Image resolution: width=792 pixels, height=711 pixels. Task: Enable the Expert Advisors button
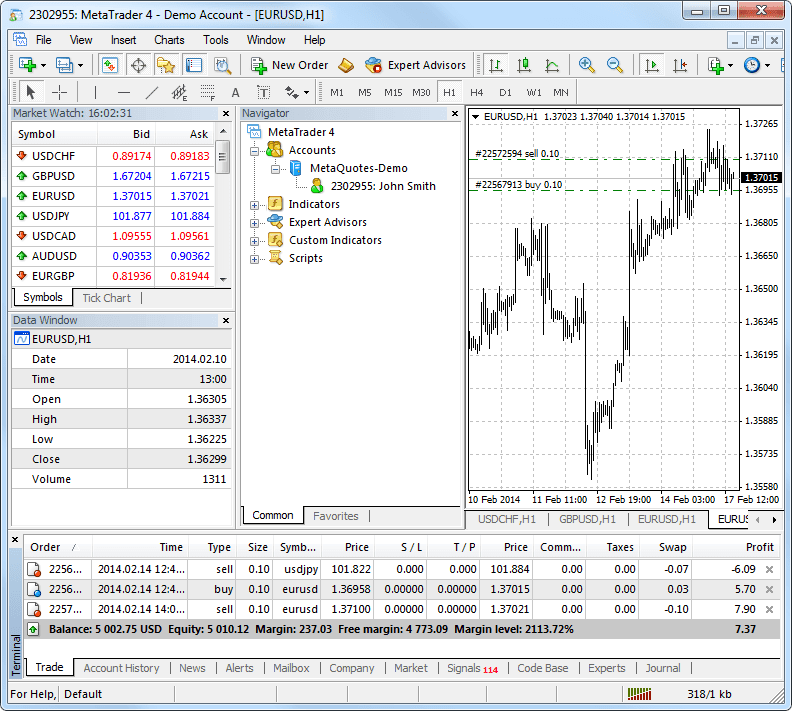click(x=415, y=65)
